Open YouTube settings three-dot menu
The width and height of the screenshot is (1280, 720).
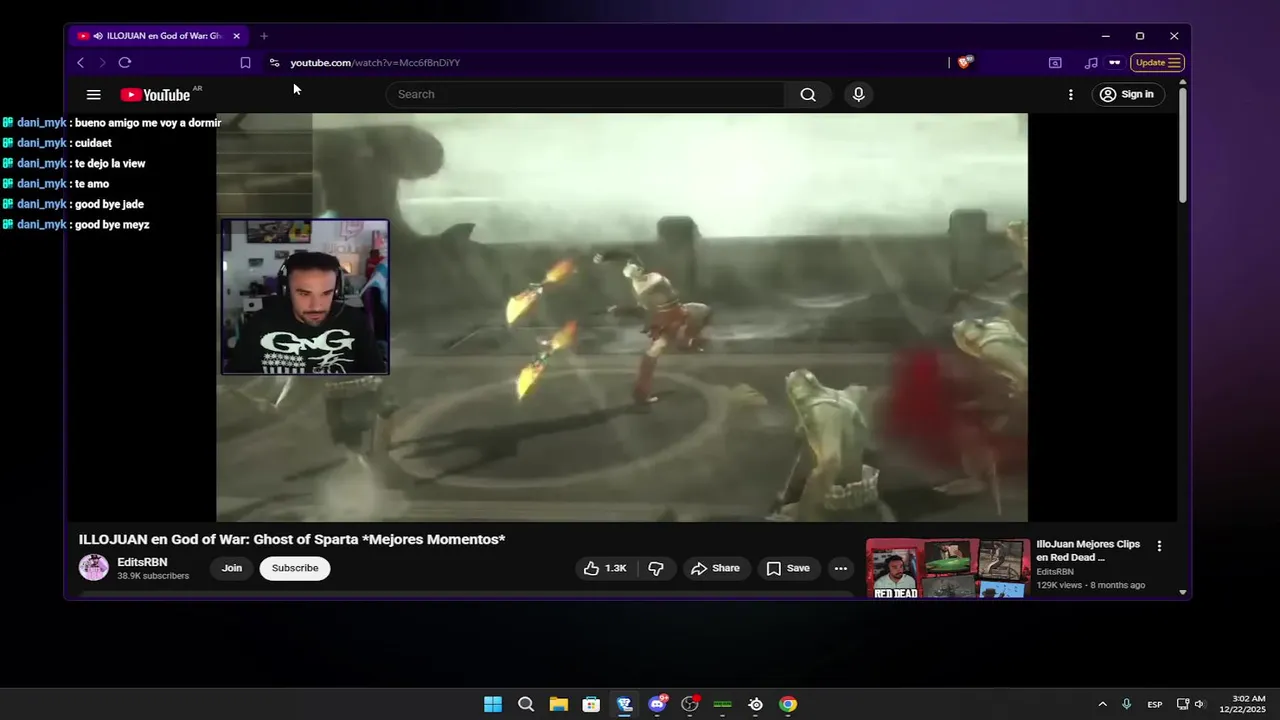[1071, 95]
